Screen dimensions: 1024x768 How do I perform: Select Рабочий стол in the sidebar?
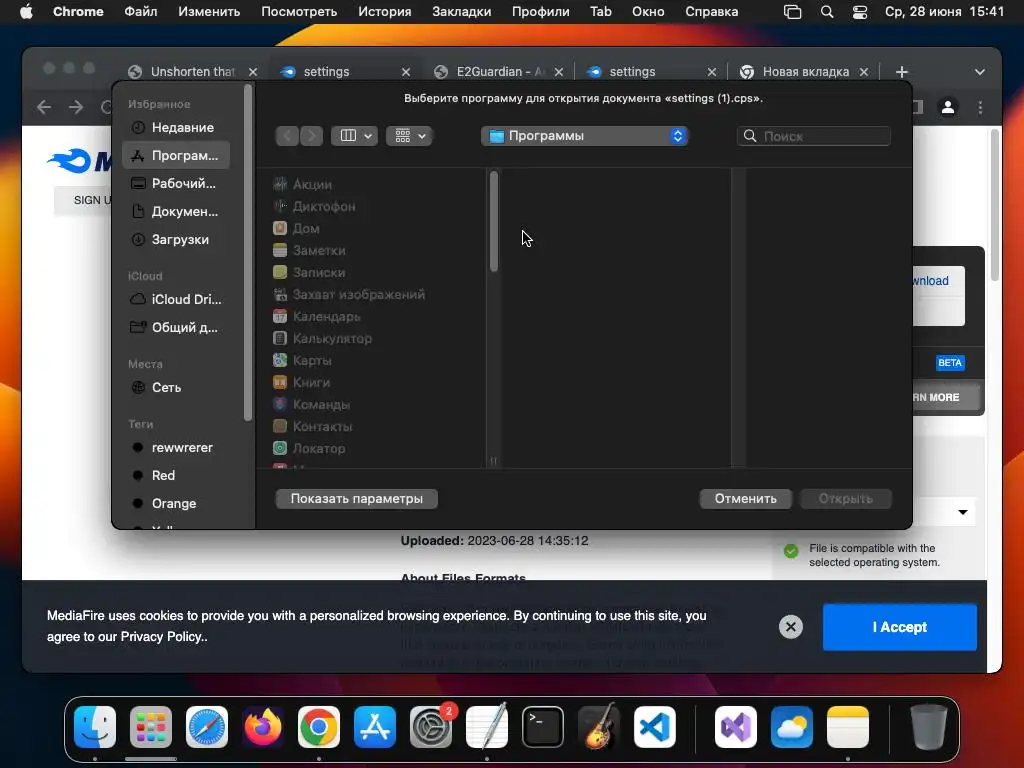[x=176, y=184]
